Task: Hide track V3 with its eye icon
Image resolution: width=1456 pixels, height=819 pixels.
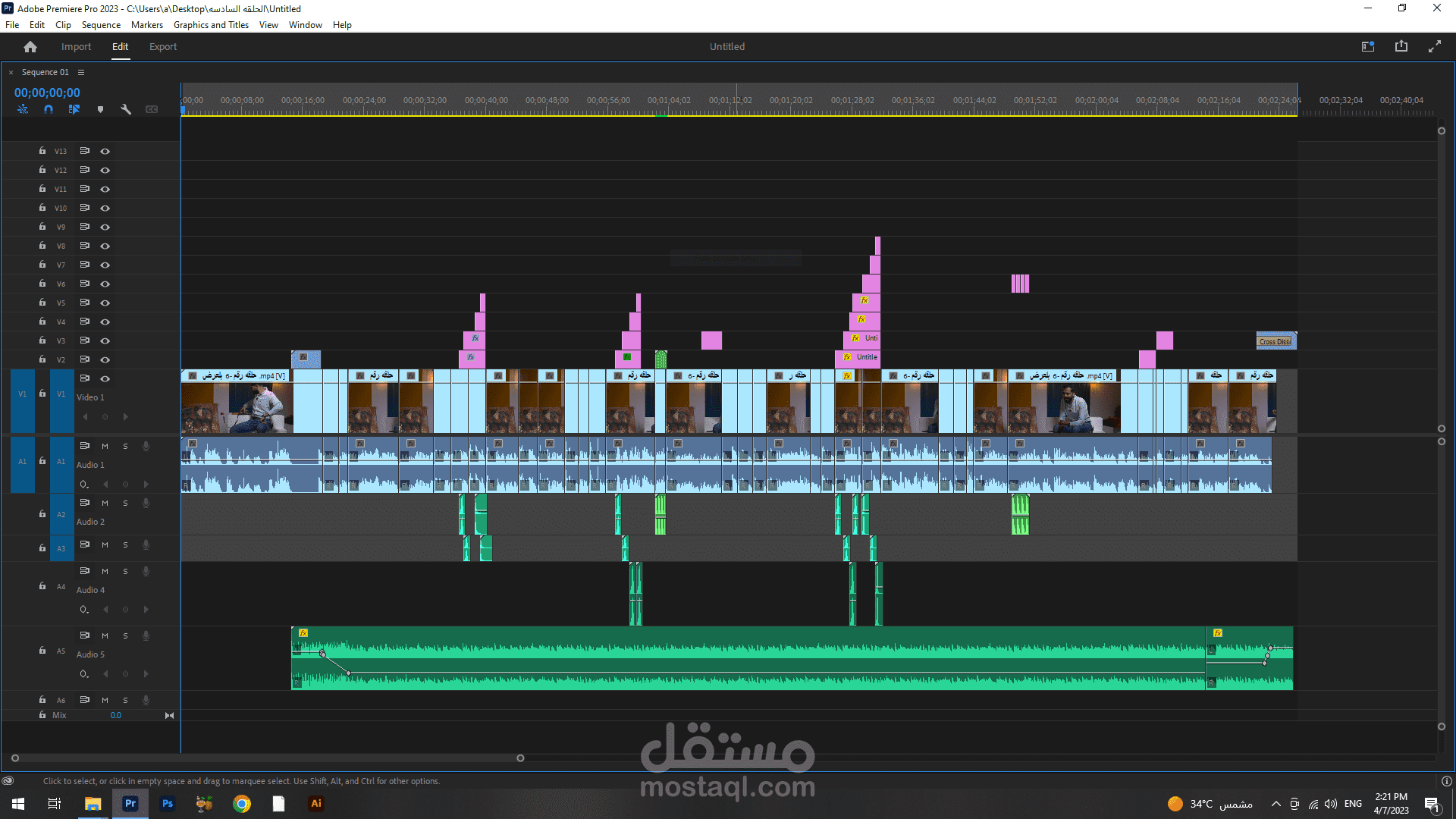Action: 105,340
